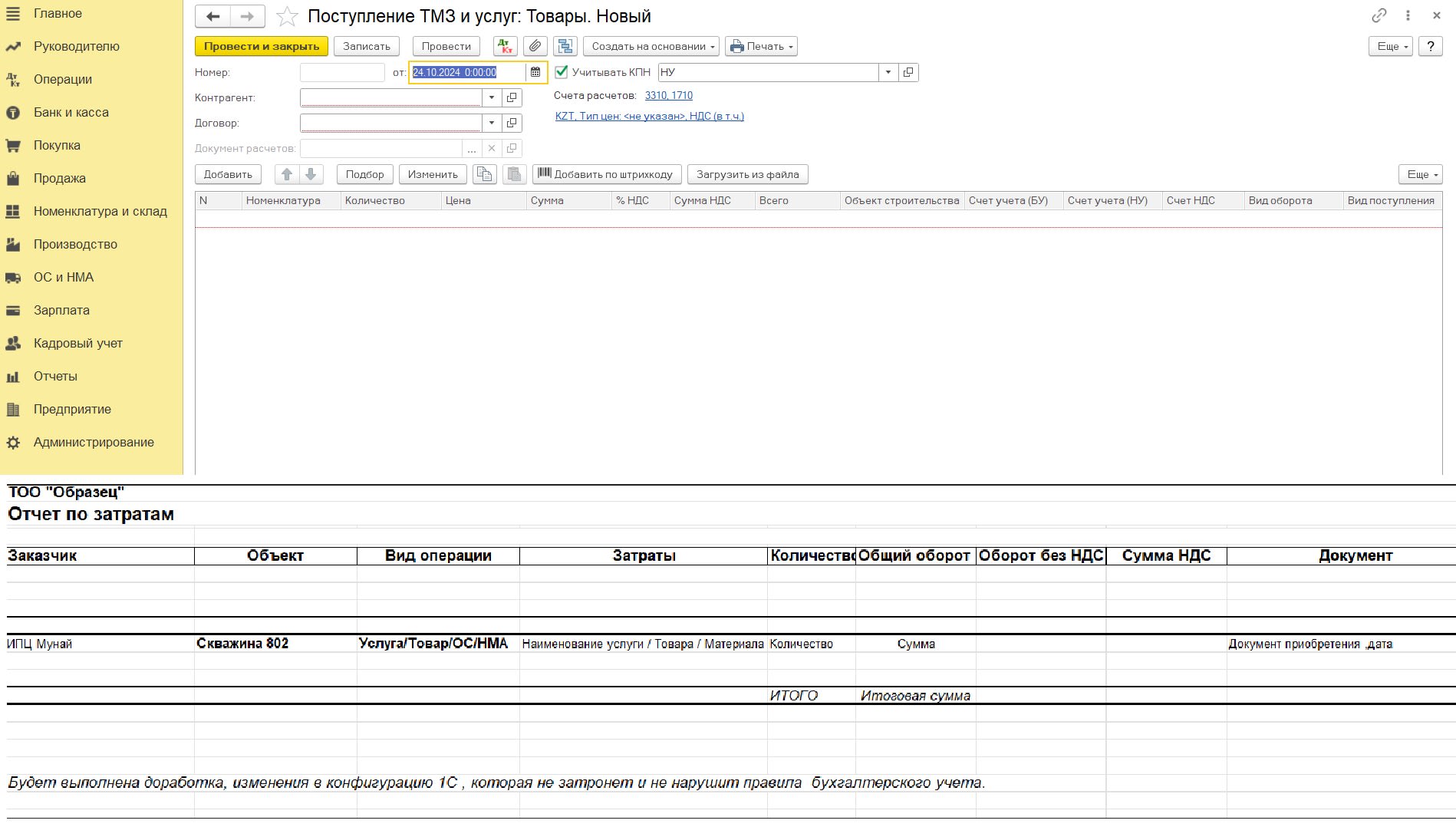This screenshot has width=1456, height=827.
Task: Expand the Договор dropdown arrow
Action: (492, 123)
